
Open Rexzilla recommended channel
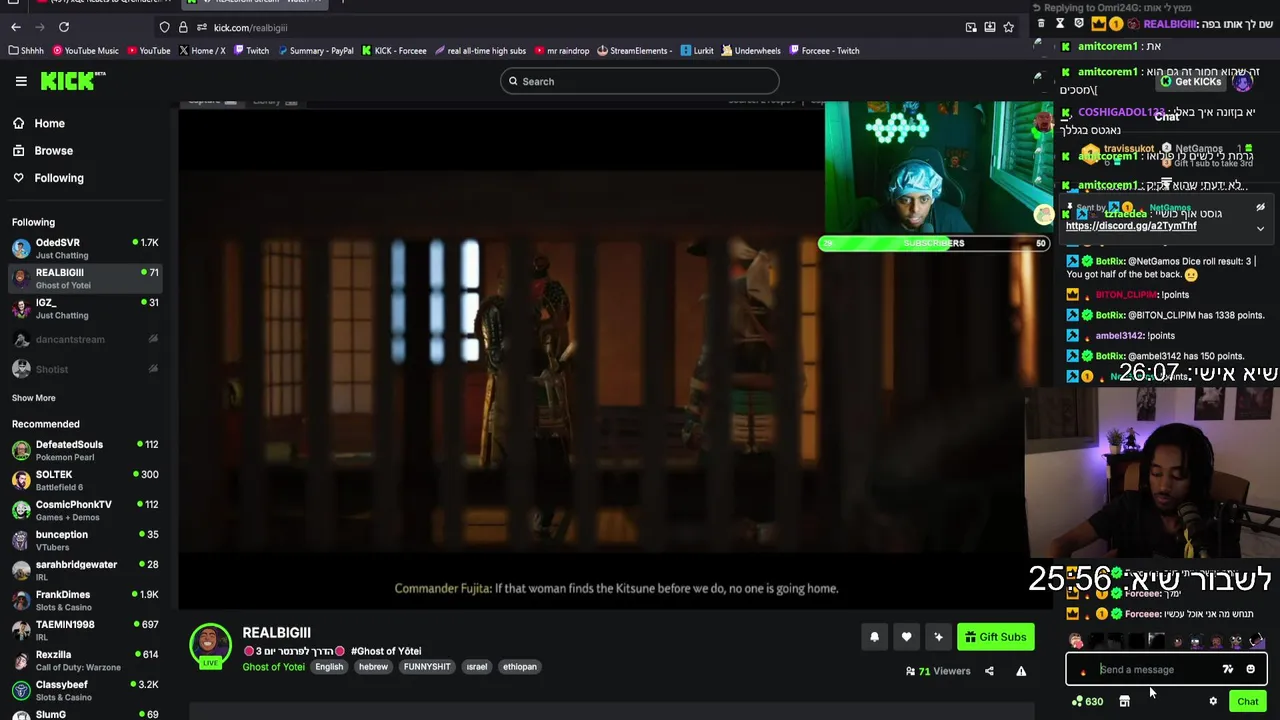[85, 660]
